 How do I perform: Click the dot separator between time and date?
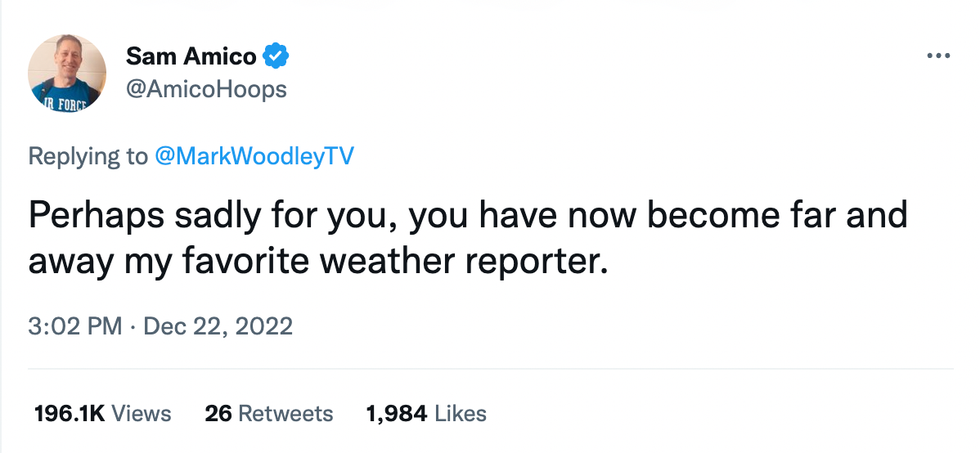point(132,327)
